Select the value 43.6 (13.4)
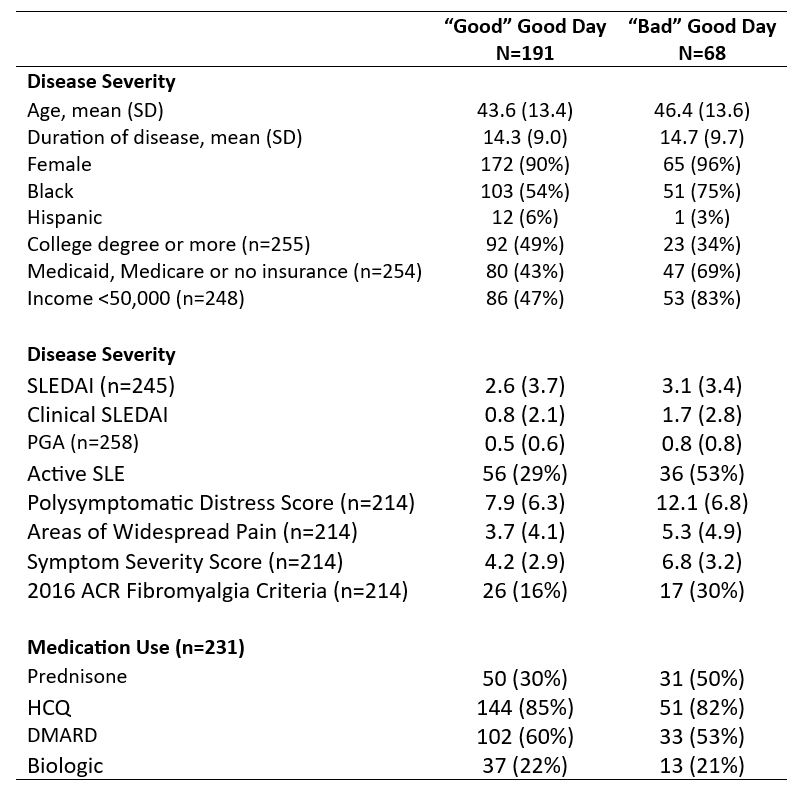 point(525,110)
